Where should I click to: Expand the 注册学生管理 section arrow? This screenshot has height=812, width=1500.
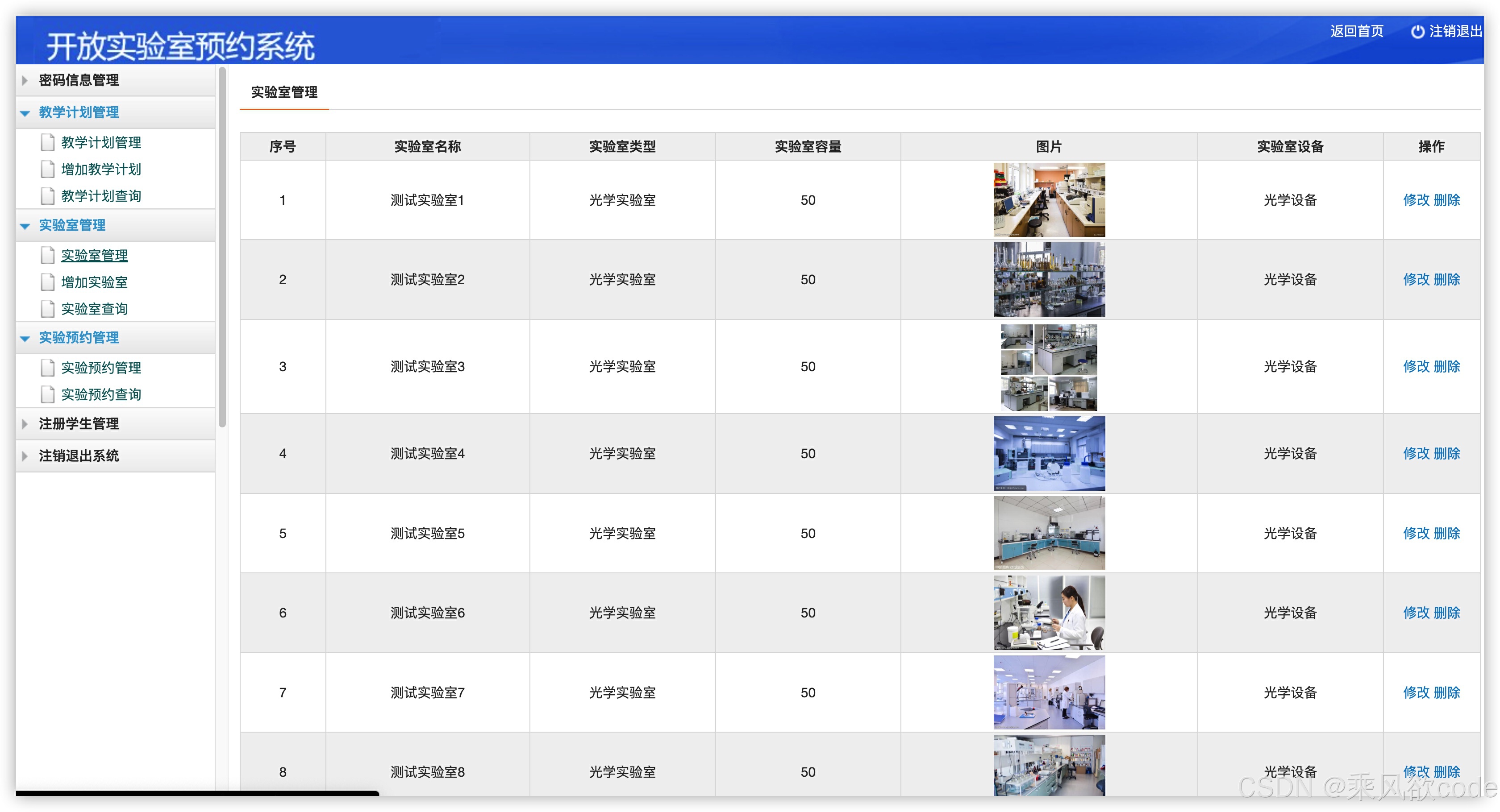pyautogui.click(x=25, y=424)
